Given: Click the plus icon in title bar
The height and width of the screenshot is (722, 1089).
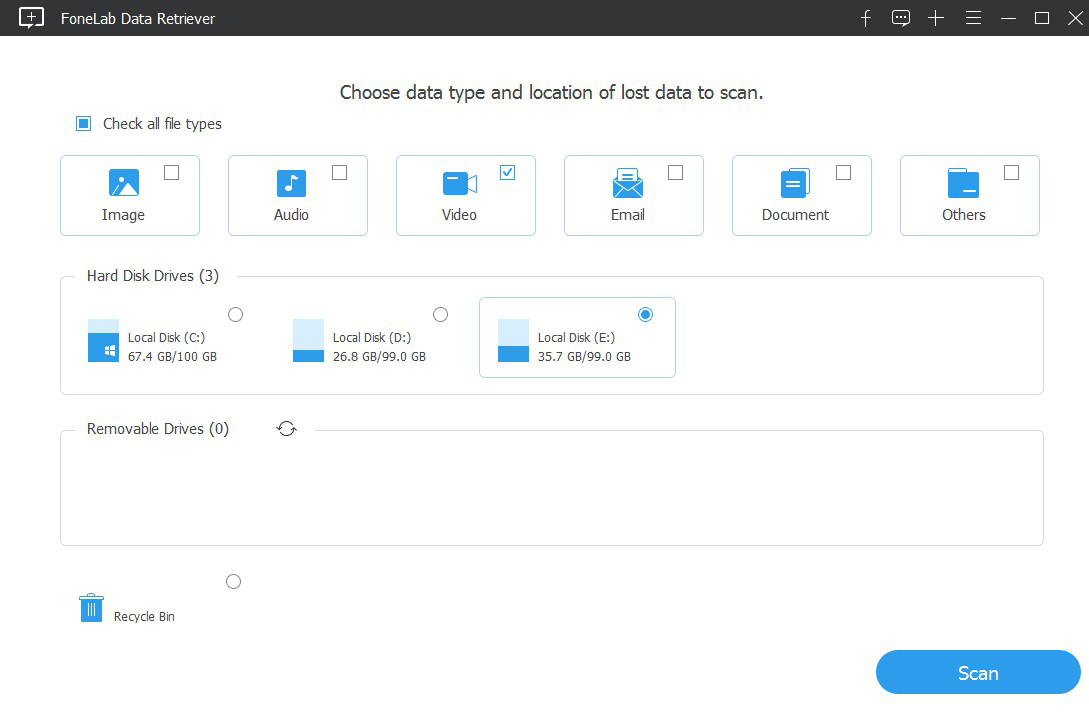Looking at the screenshot, I should 936,18.
